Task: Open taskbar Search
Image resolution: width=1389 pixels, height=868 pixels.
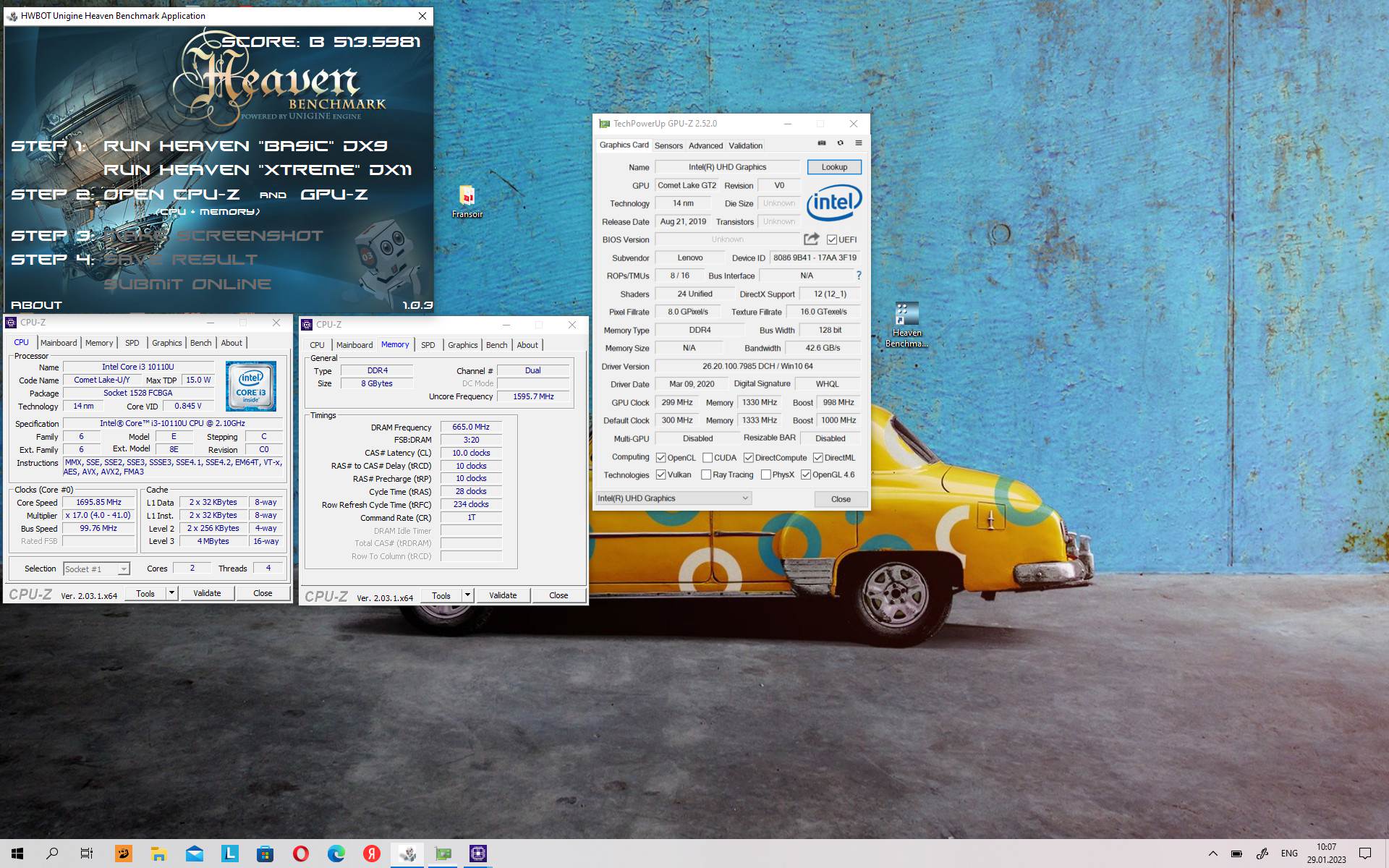Action: 52,854
